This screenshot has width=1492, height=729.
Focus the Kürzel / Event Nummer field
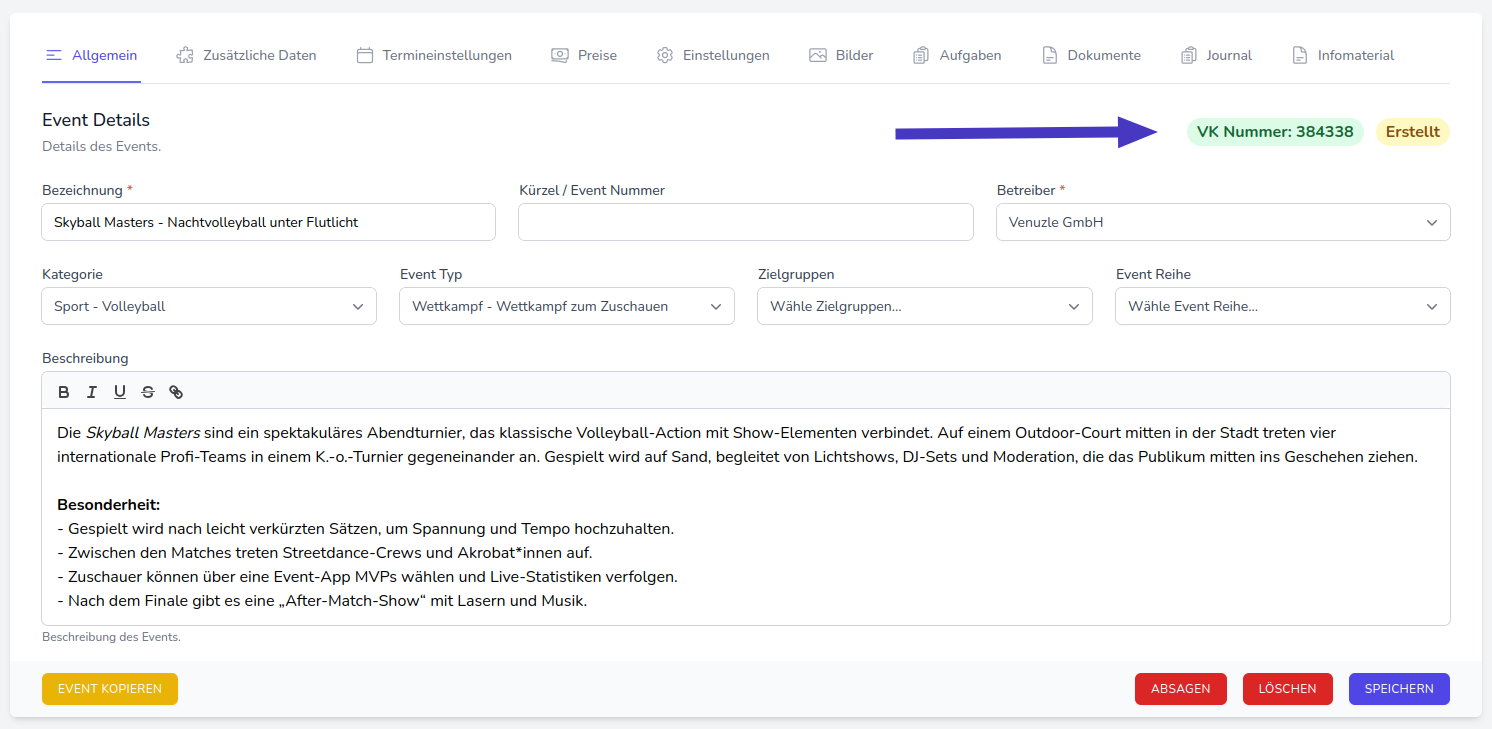(745, 223)
